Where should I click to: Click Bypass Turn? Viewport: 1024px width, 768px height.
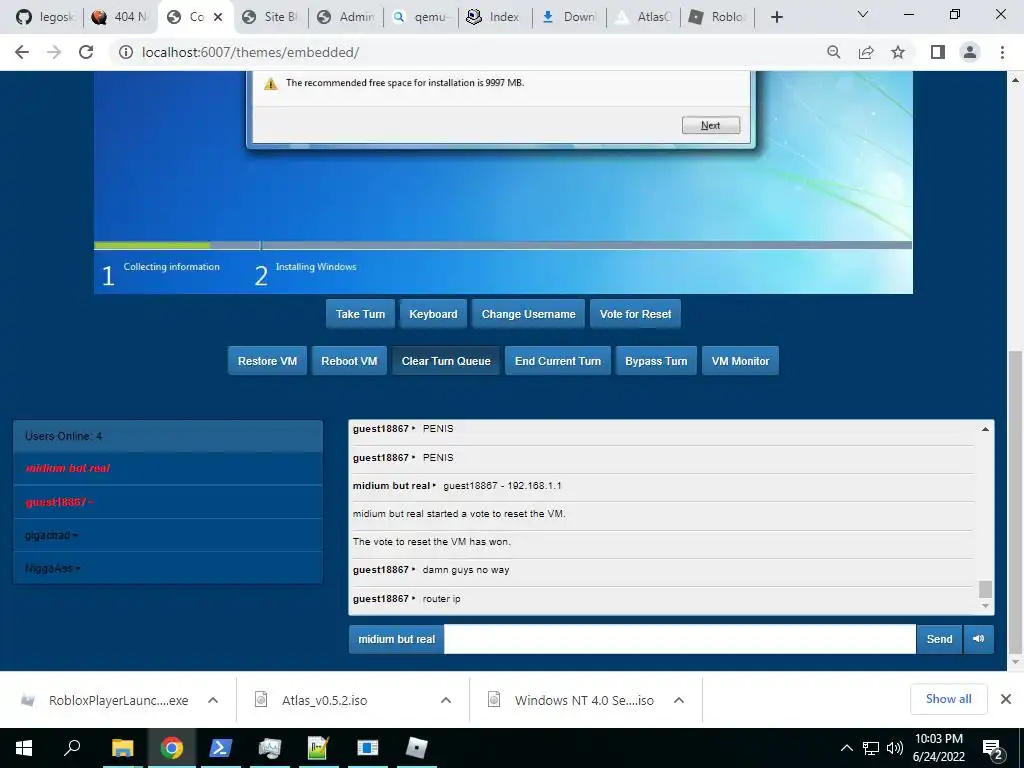(656, 361)
